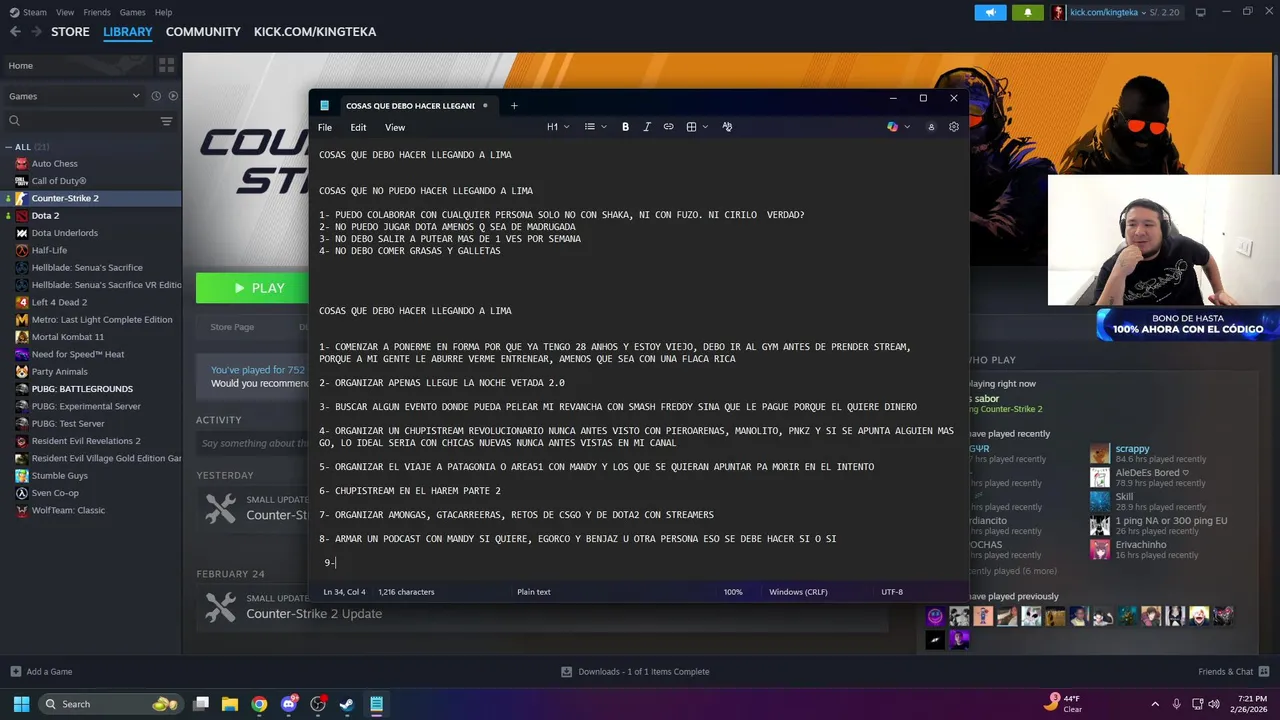Go to Steam COMMUNITY tab

coord(203,32)
